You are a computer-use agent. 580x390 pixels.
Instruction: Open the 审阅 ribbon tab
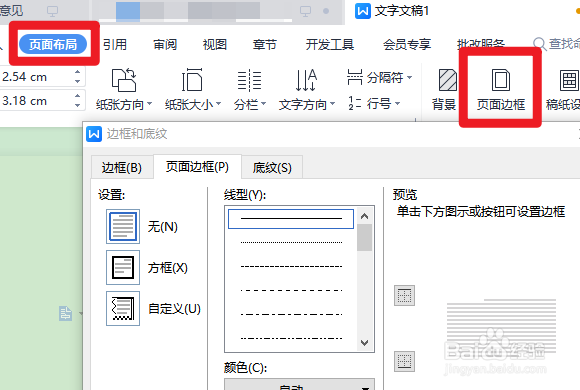pos(165,44)
